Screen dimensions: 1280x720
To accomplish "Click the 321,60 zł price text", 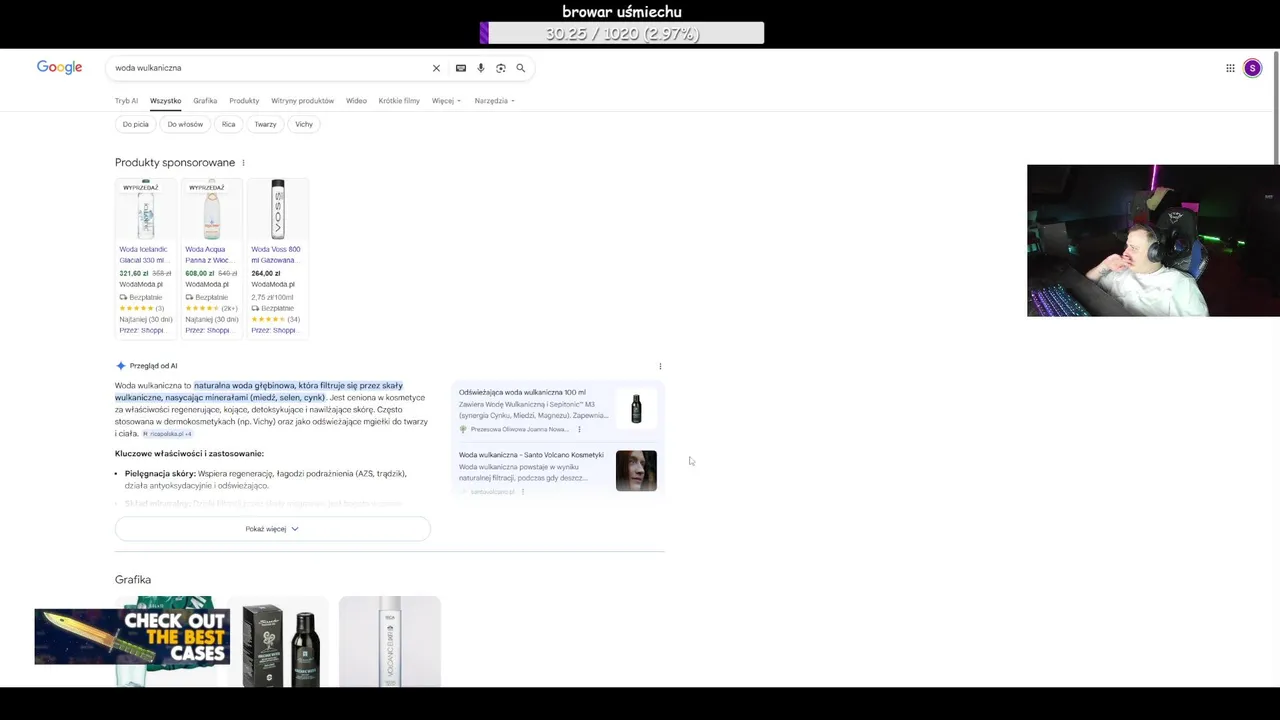I will click(133, 273).
